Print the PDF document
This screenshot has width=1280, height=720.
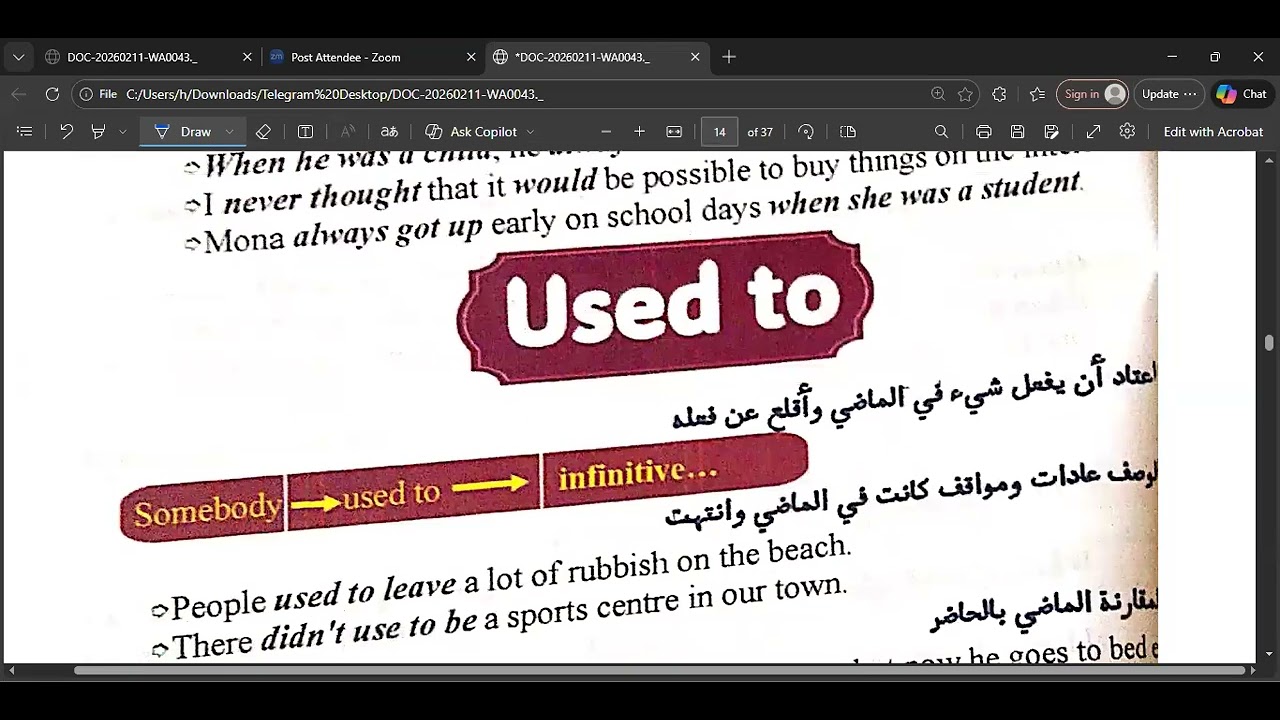pos(984,131)
